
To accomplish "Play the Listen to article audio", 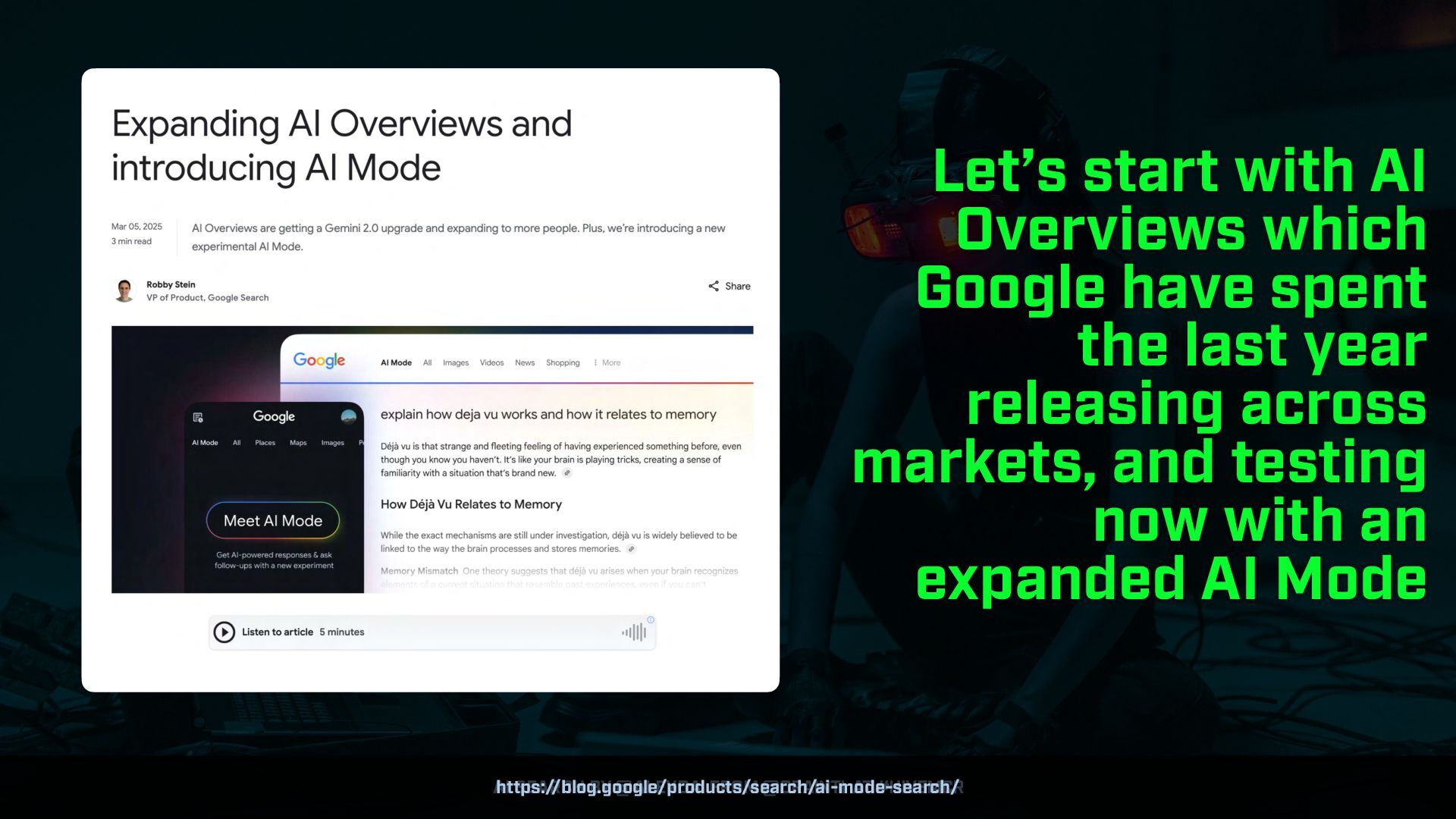I will pyautogui.click(x=224, y=632).
